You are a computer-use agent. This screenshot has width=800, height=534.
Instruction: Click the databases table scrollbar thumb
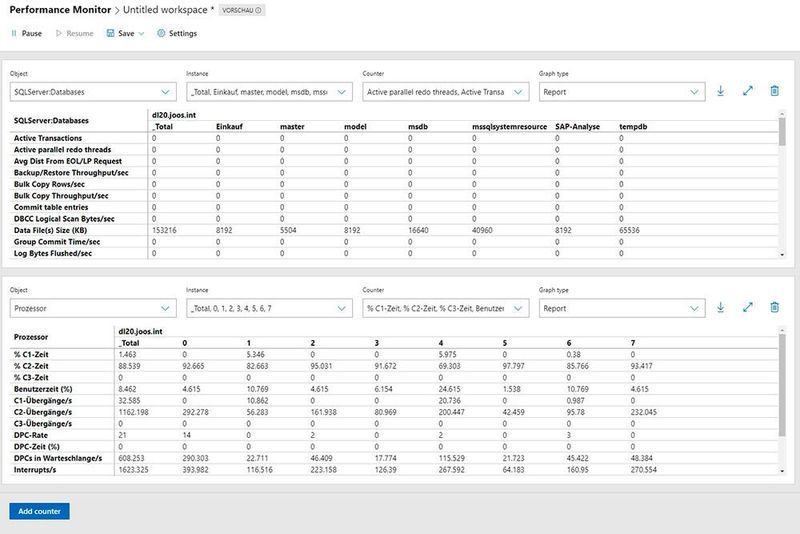tap(782, 131)
